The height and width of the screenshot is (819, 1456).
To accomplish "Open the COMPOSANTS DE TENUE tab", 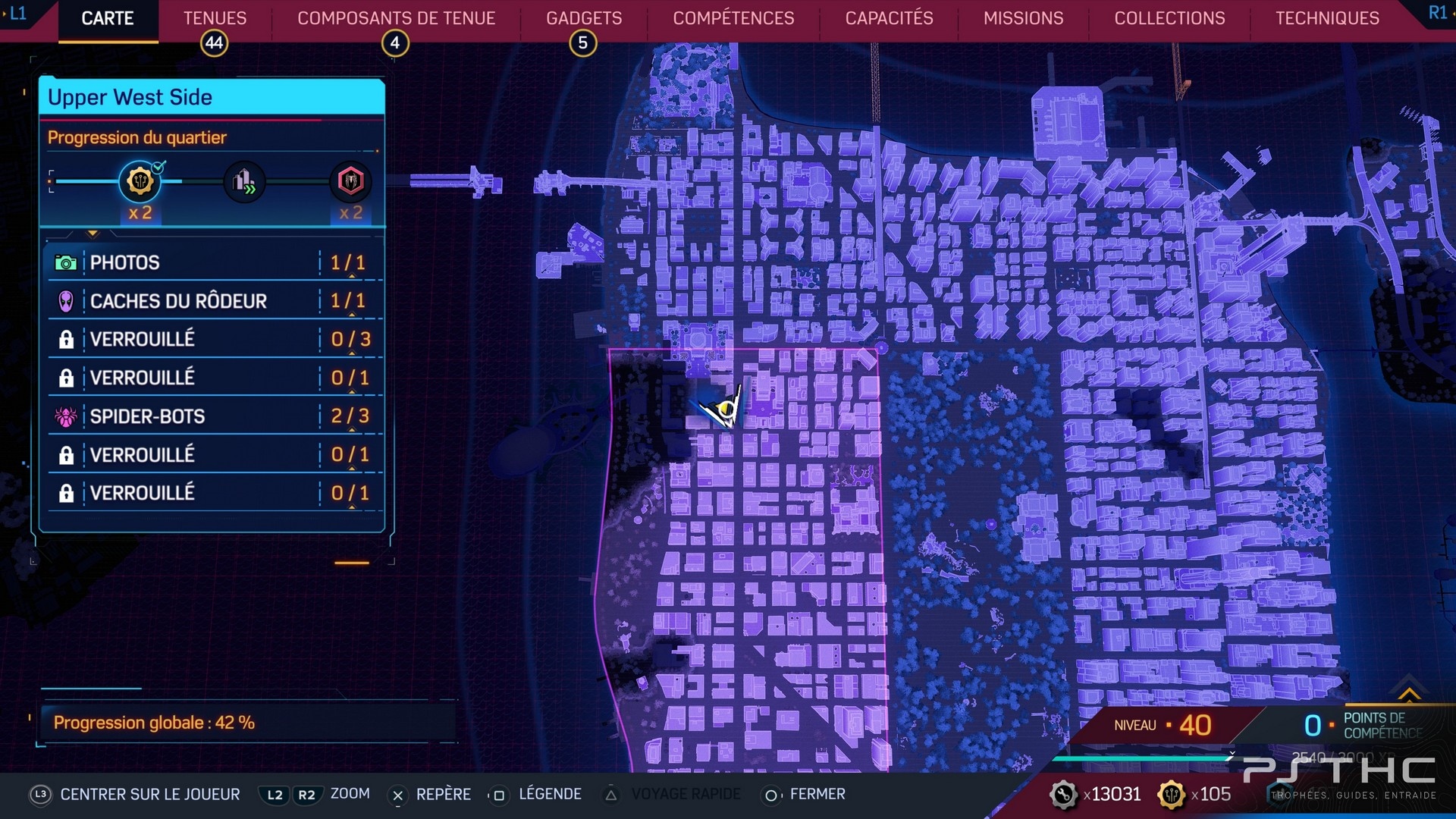I will coord(396,18).
